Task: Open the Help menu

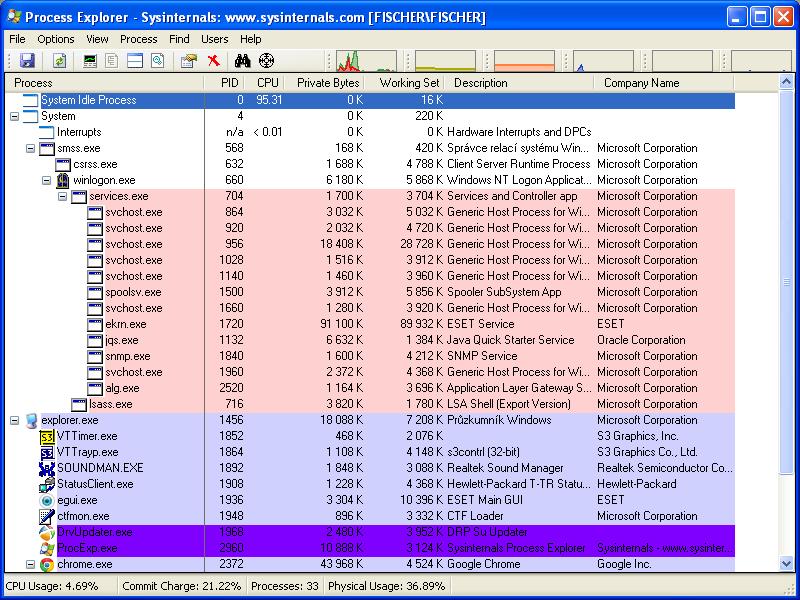Action: tap(251, 39)
